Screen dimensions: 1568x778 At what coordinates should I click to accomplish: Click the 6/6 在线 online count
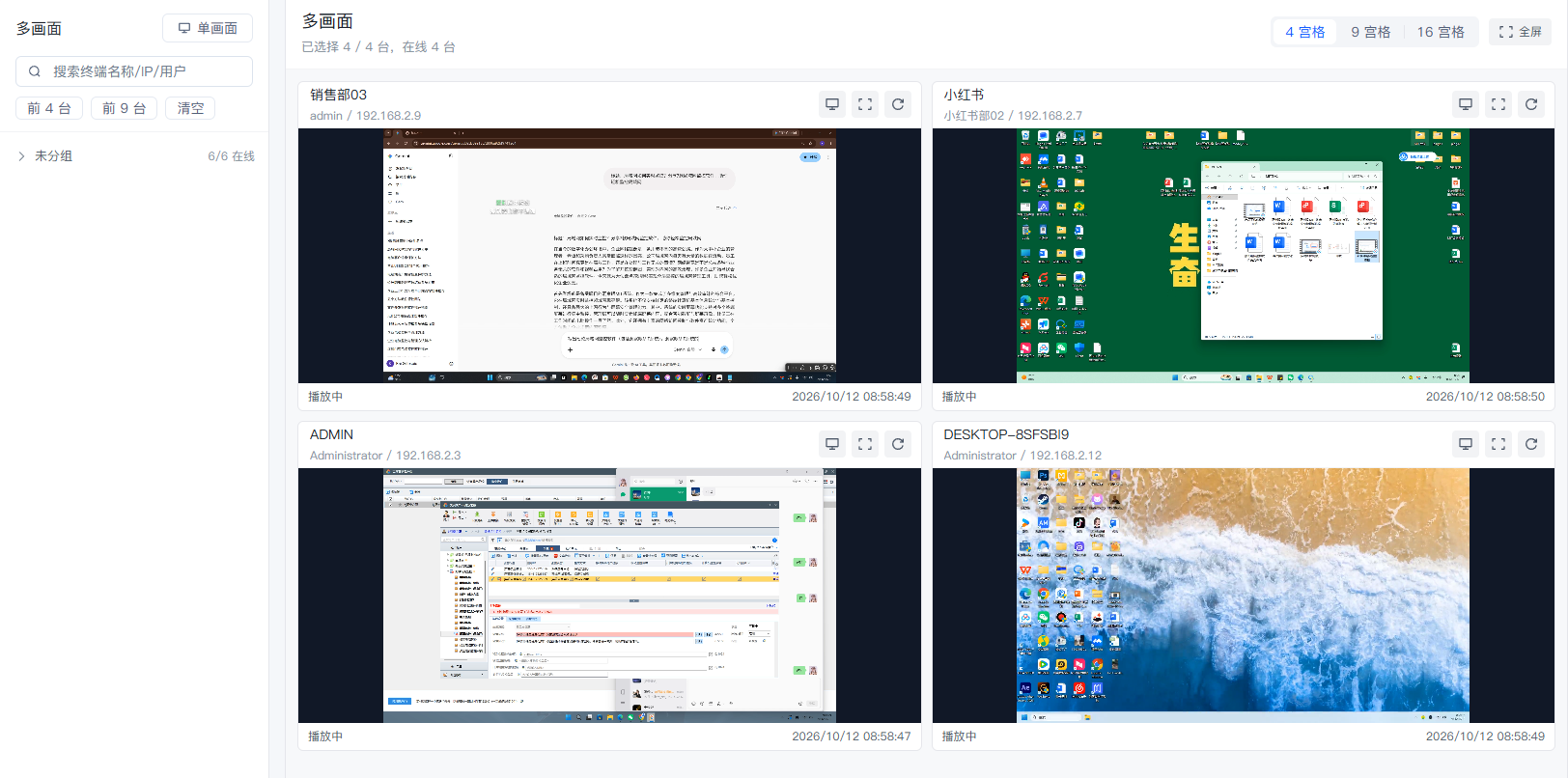(232, 156)
